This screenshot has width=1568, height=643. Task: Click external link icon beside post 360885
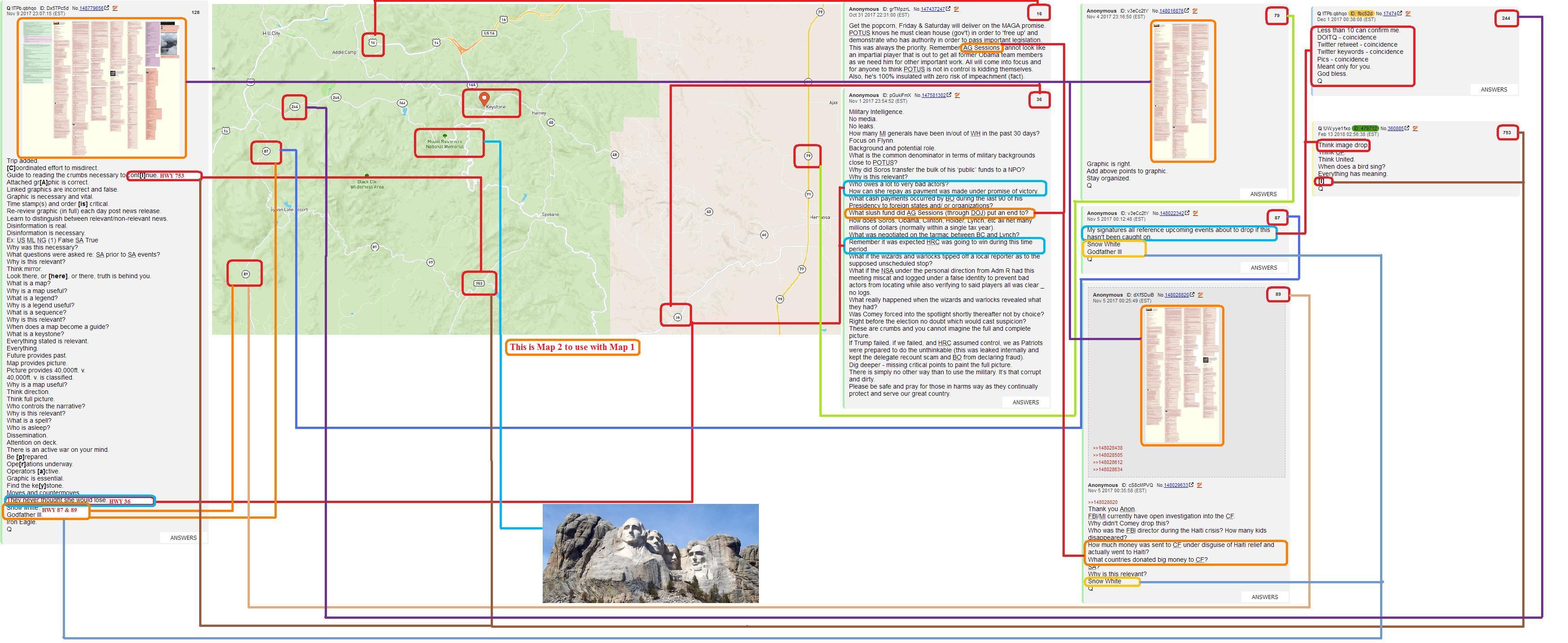point(1407,128)
